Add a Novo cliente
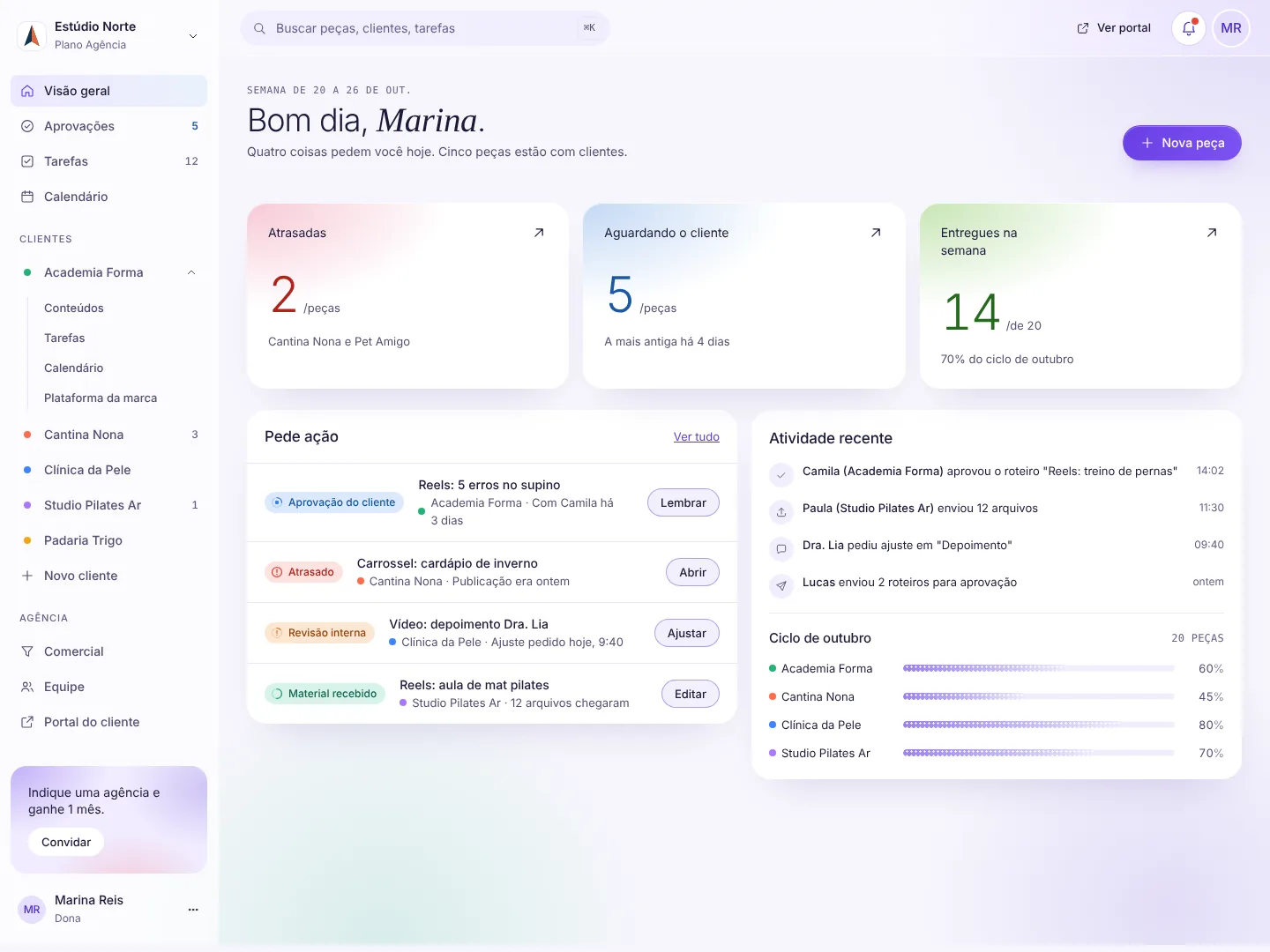Image resolution: width=1270 pixels, height=952 pixels. click(x=108, y=576)
